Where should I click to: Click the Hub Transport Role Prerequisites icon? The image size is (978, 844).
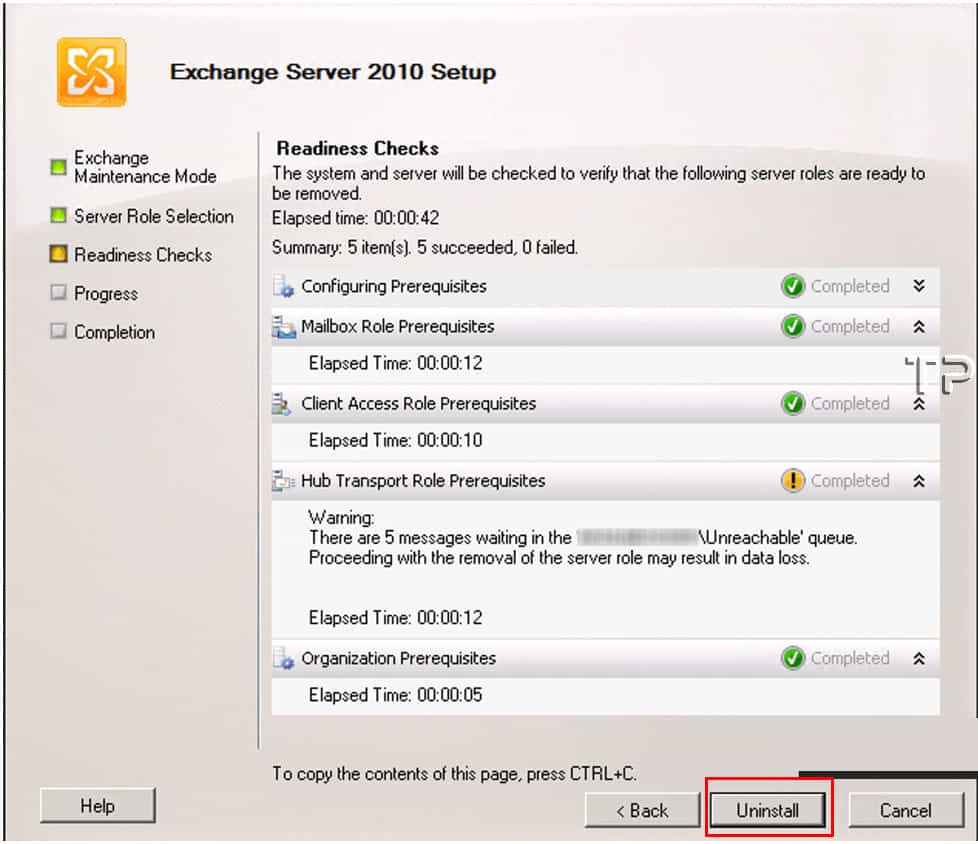click(x=284, y=481)
